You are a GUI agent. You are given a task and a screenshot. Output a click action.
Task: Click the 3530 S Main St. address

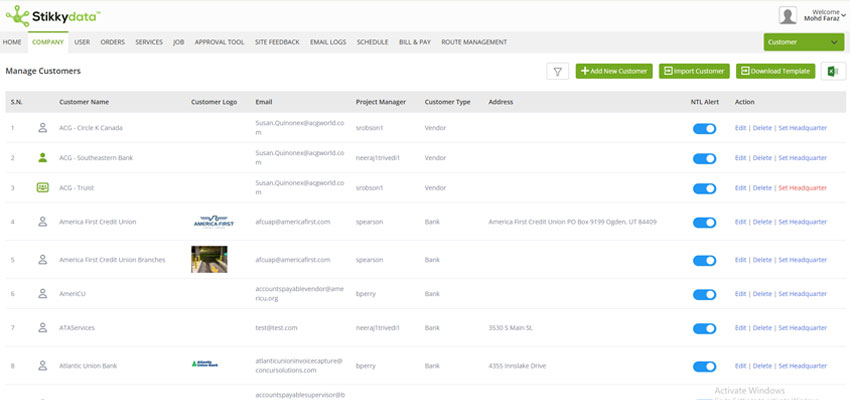pyautogui.click(x=511, y=328)
